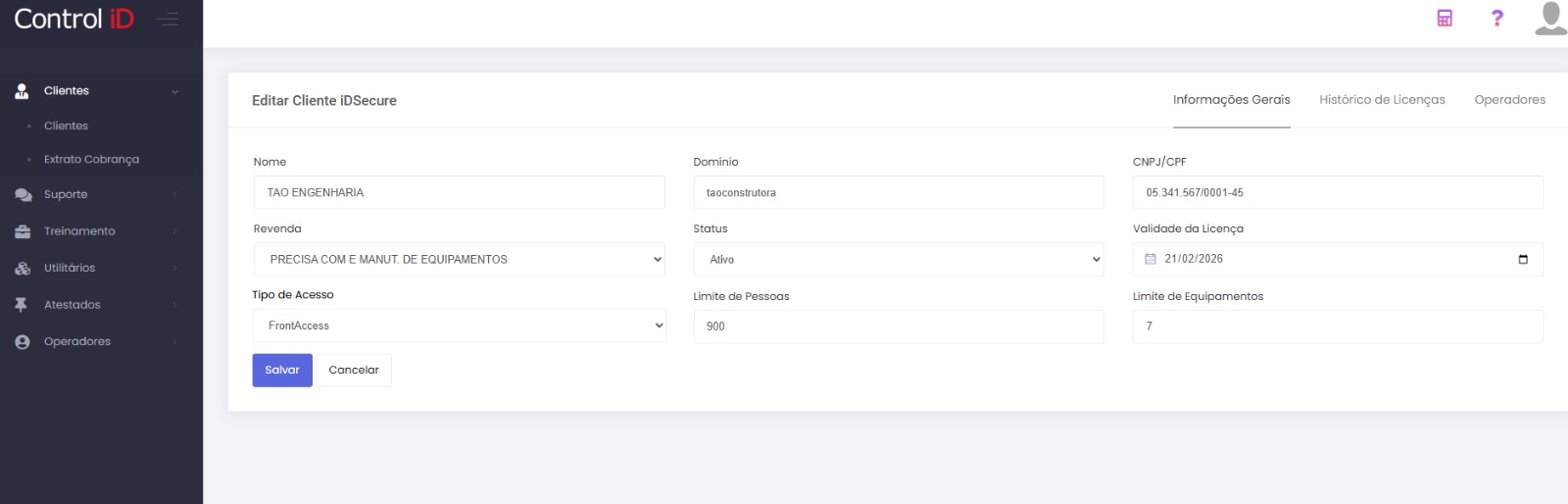Open the user profile avatar menu
This screenshot has height=504, width=1568.
(x=1550, y=19)
